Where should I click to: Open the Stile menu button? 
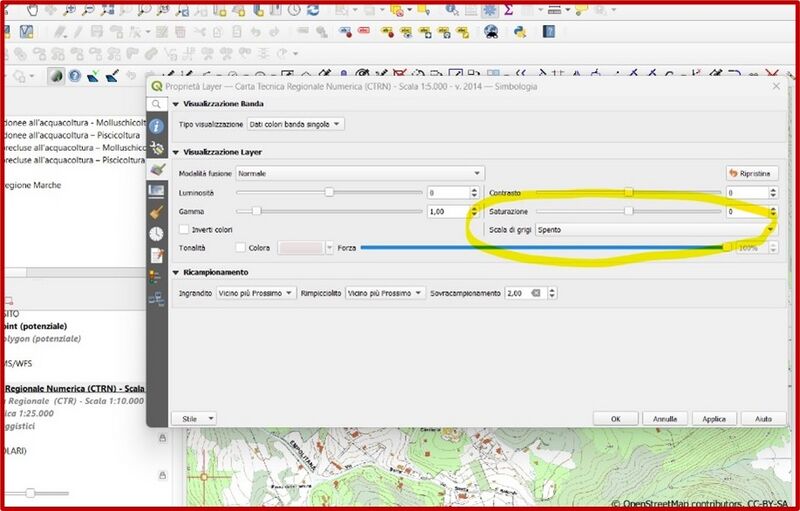pyautogui.click(x=194, y=418)
